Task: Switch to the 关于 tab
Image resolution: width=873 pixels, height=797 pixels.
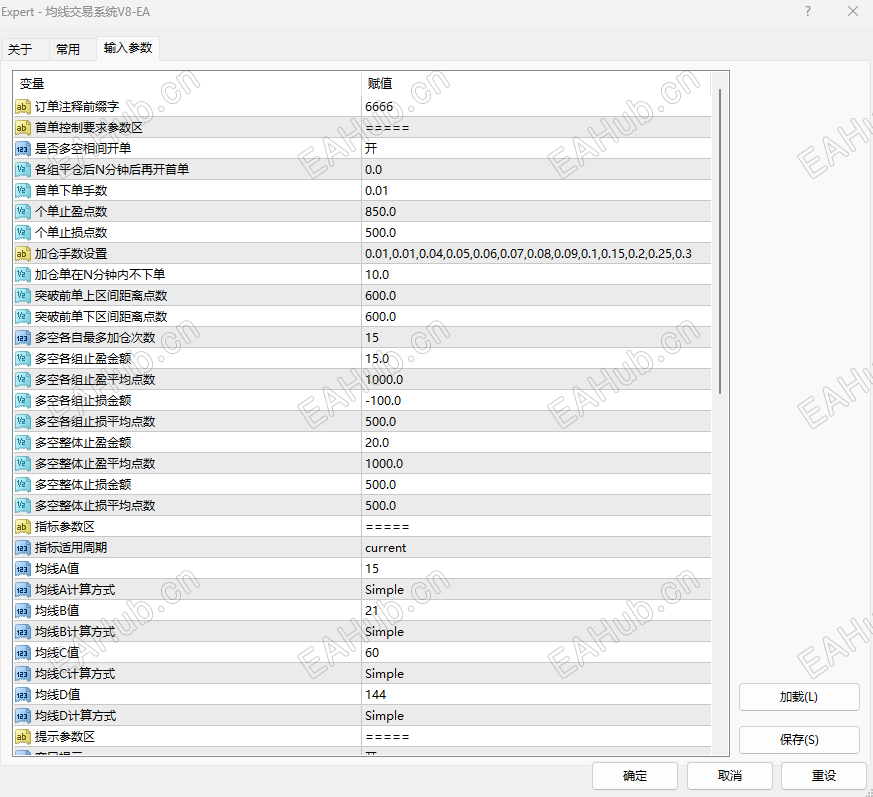Action: 25,49
